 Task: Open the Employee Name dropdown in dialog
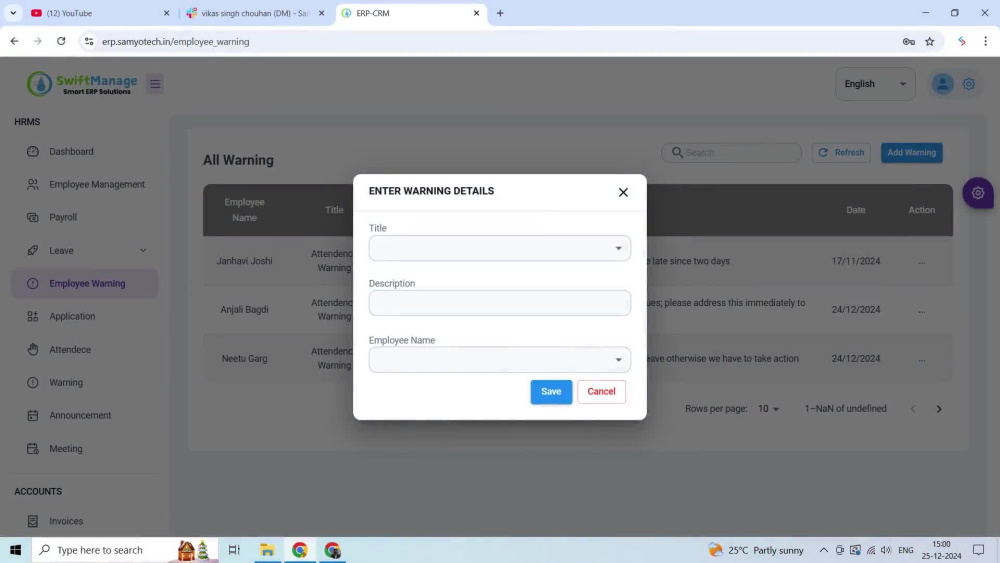pyautogui.click(x=499, y=360)
